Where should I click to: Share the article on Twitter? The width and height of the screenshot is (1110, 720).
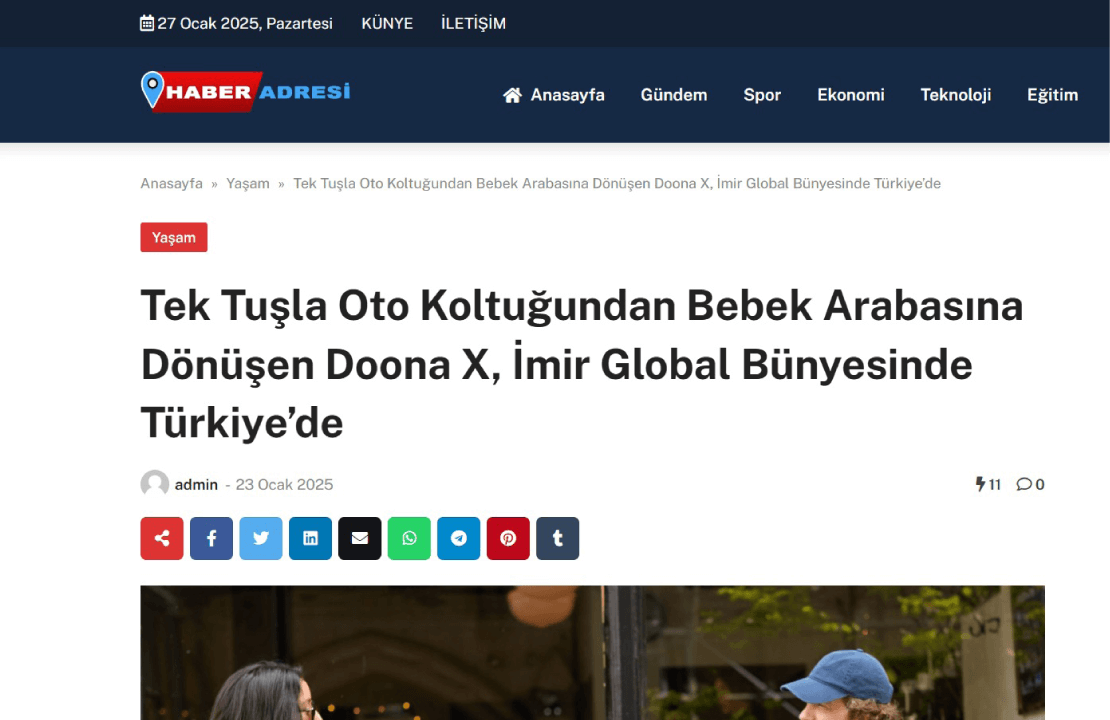(x=261, y=539)
